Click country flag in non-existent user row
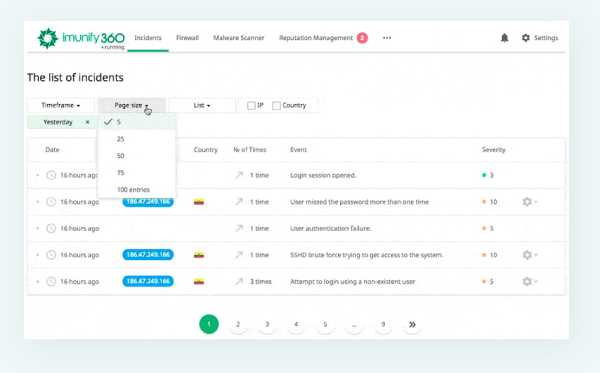 coord(199,282)
